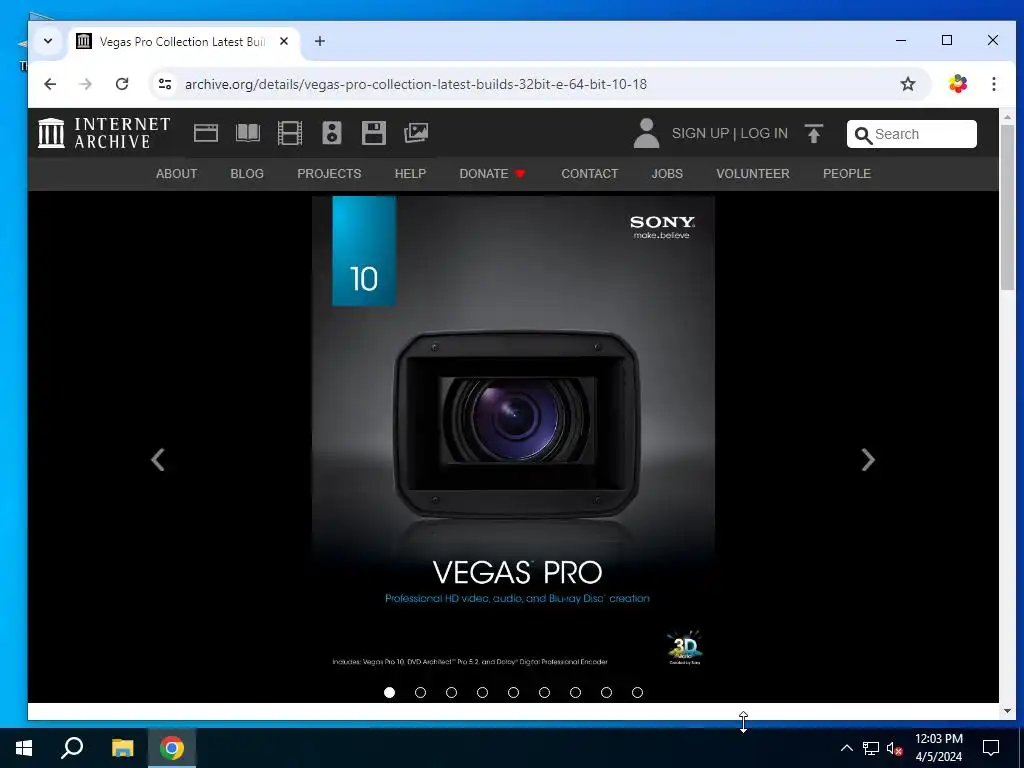Open the Audio speaker icon
Image resolution: width=1024 pixels, height=768 pixels.
[332, 133]
